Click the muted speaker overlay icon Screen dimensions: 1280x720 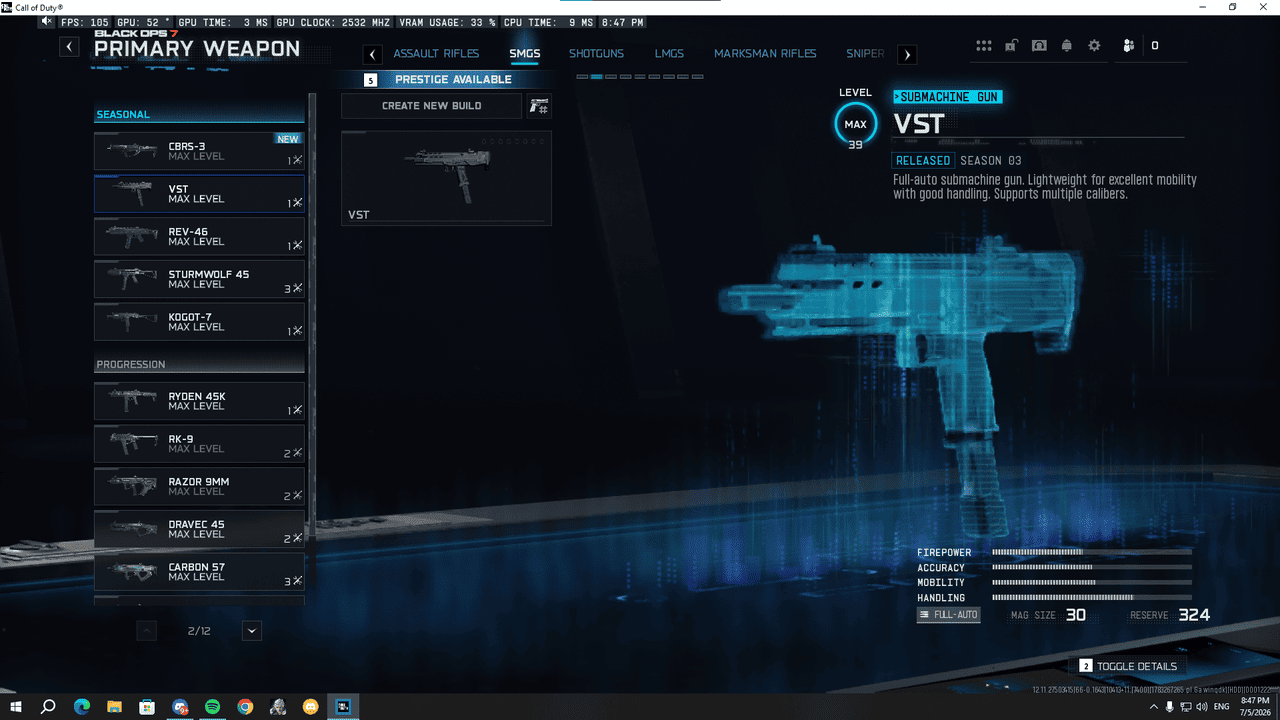pos(47,22)
